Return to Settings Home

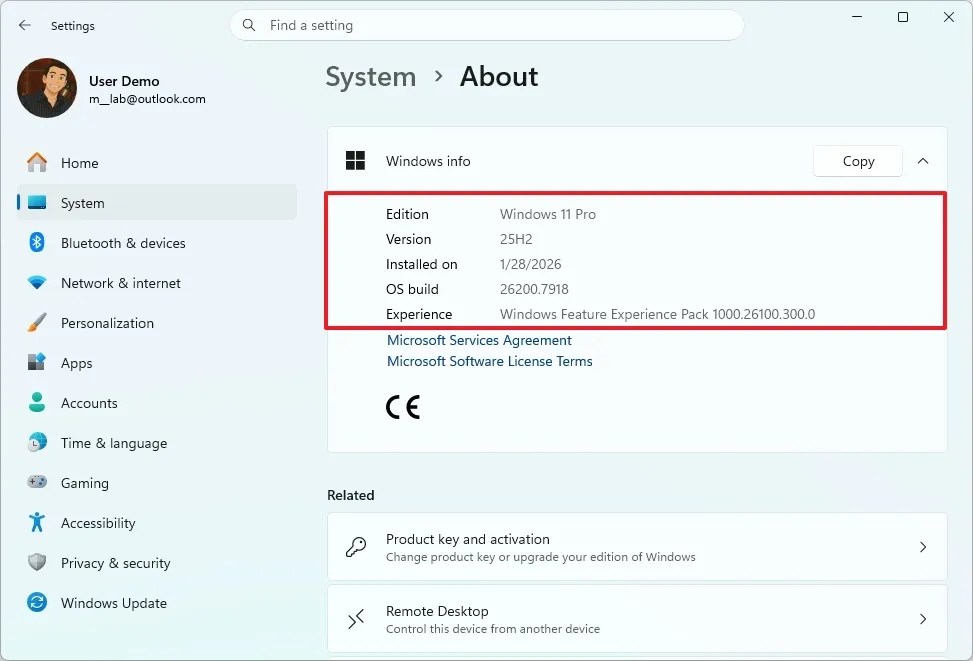coord(79,163)
